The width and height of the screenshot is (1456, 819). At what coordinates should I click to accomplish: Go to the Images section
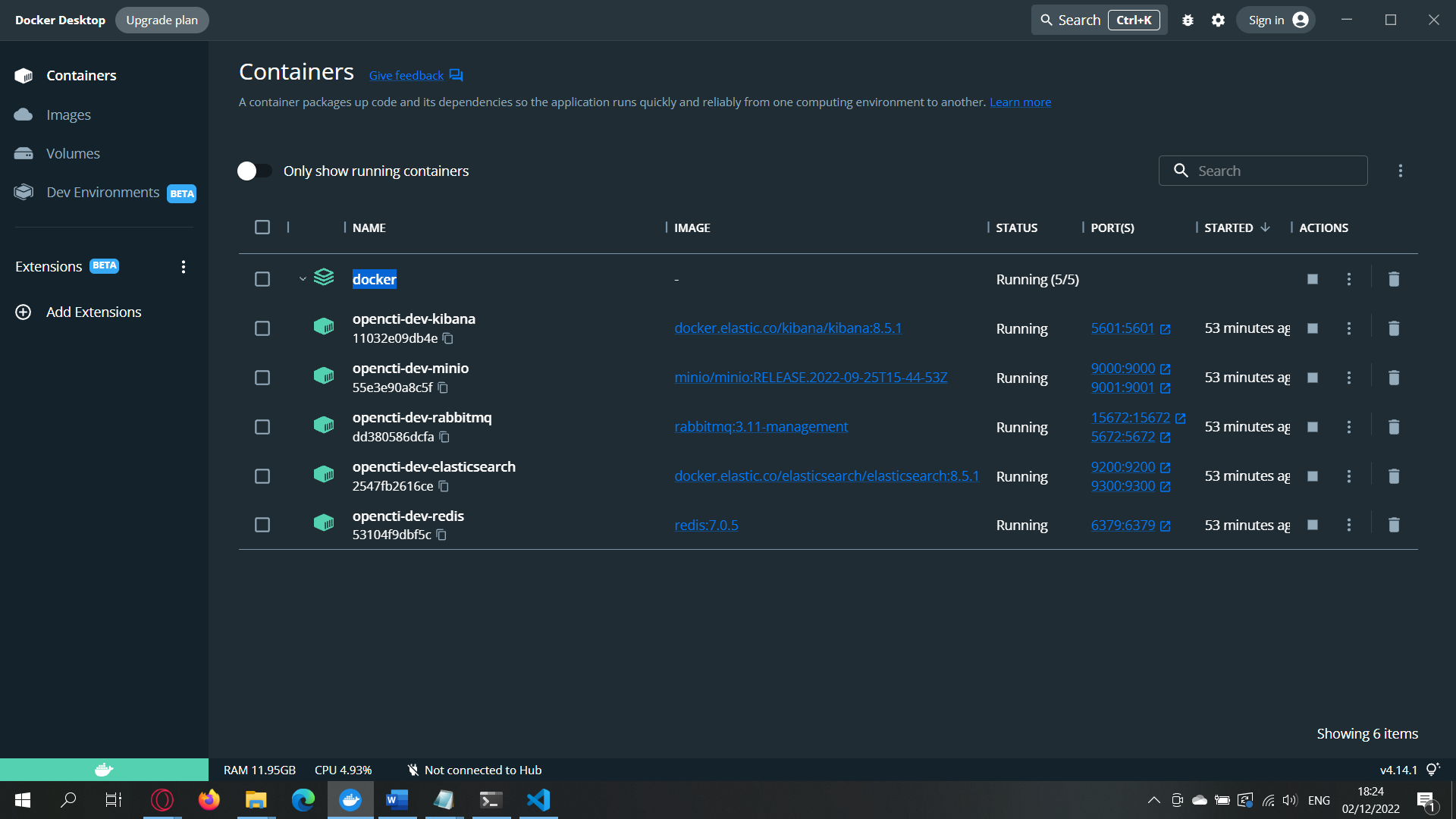(68, 115)
